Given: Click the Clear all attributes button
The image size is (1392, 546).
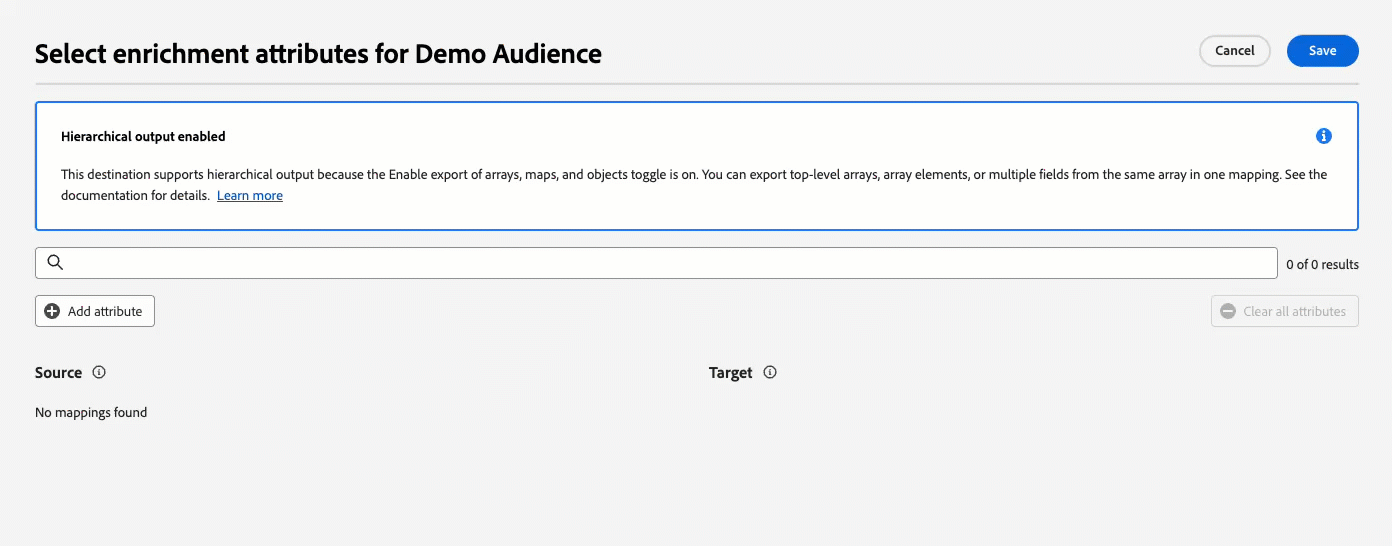Looking at the screenshot, I should coord(1285,311).
